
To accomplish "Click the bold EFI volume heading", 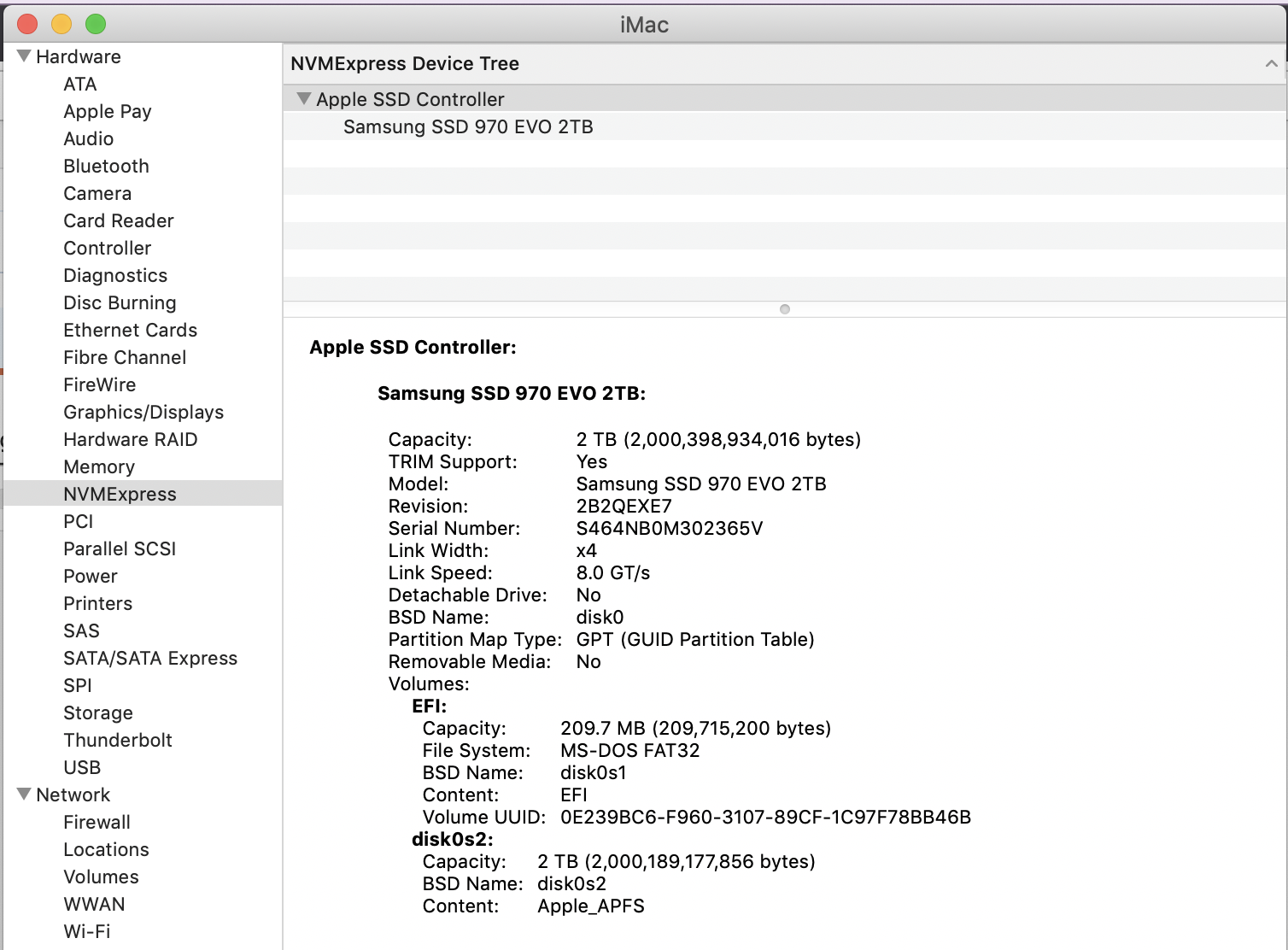I will pos(430,706).
